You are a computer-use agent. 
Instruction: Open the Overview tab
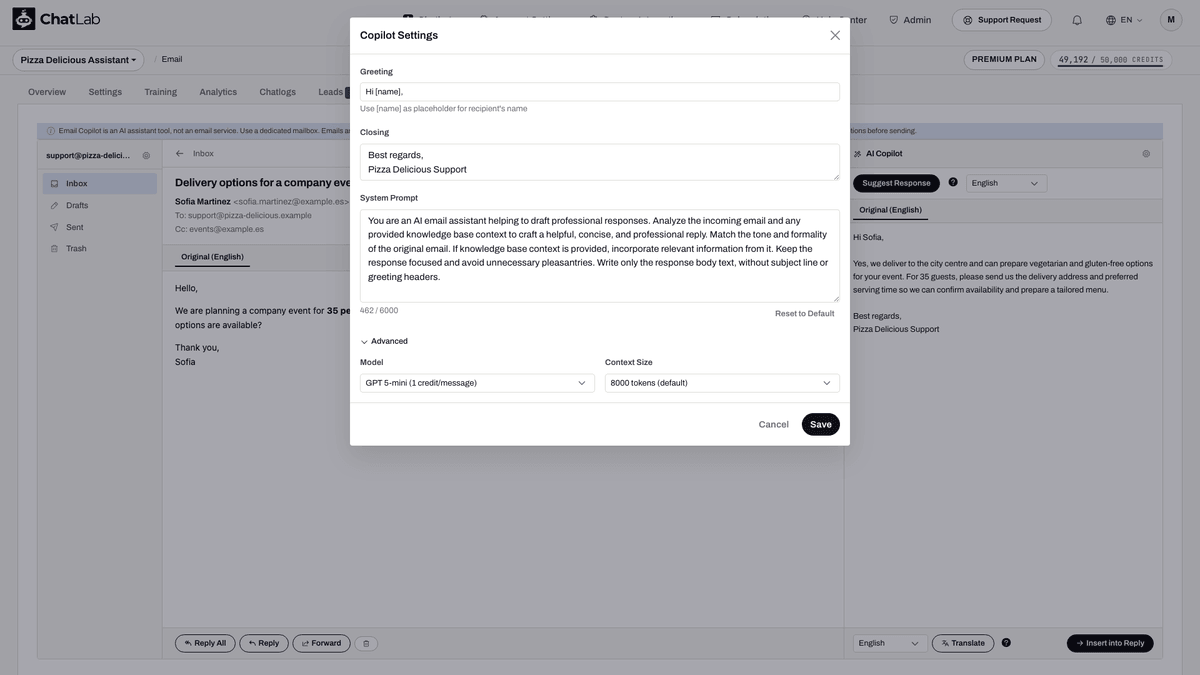(47, 92)
